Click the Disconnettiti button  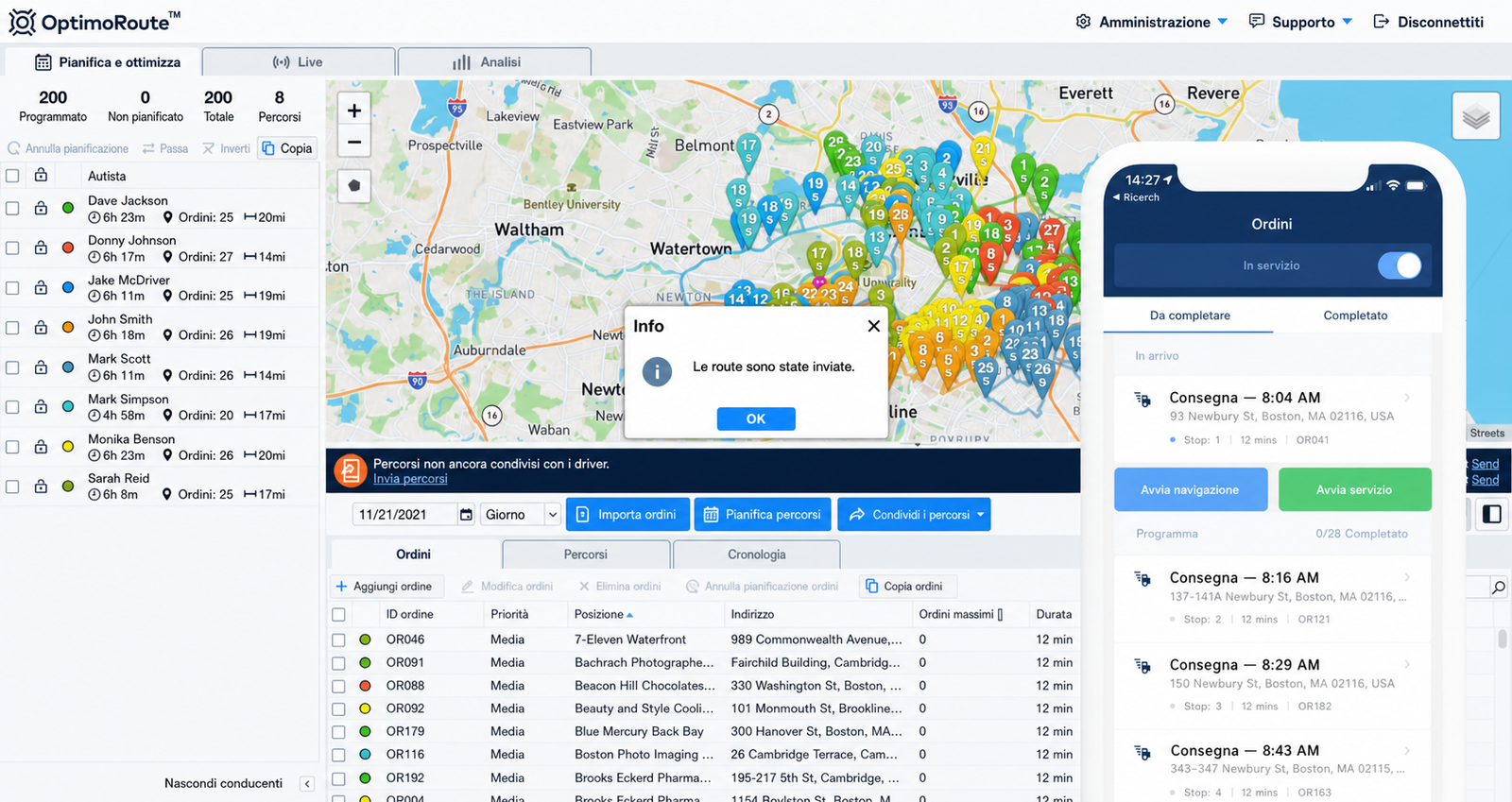(x=1428, y=22)
